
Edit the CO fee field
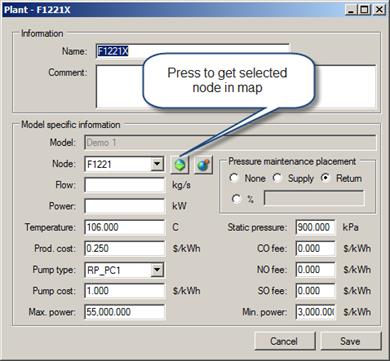pos(315,249)
